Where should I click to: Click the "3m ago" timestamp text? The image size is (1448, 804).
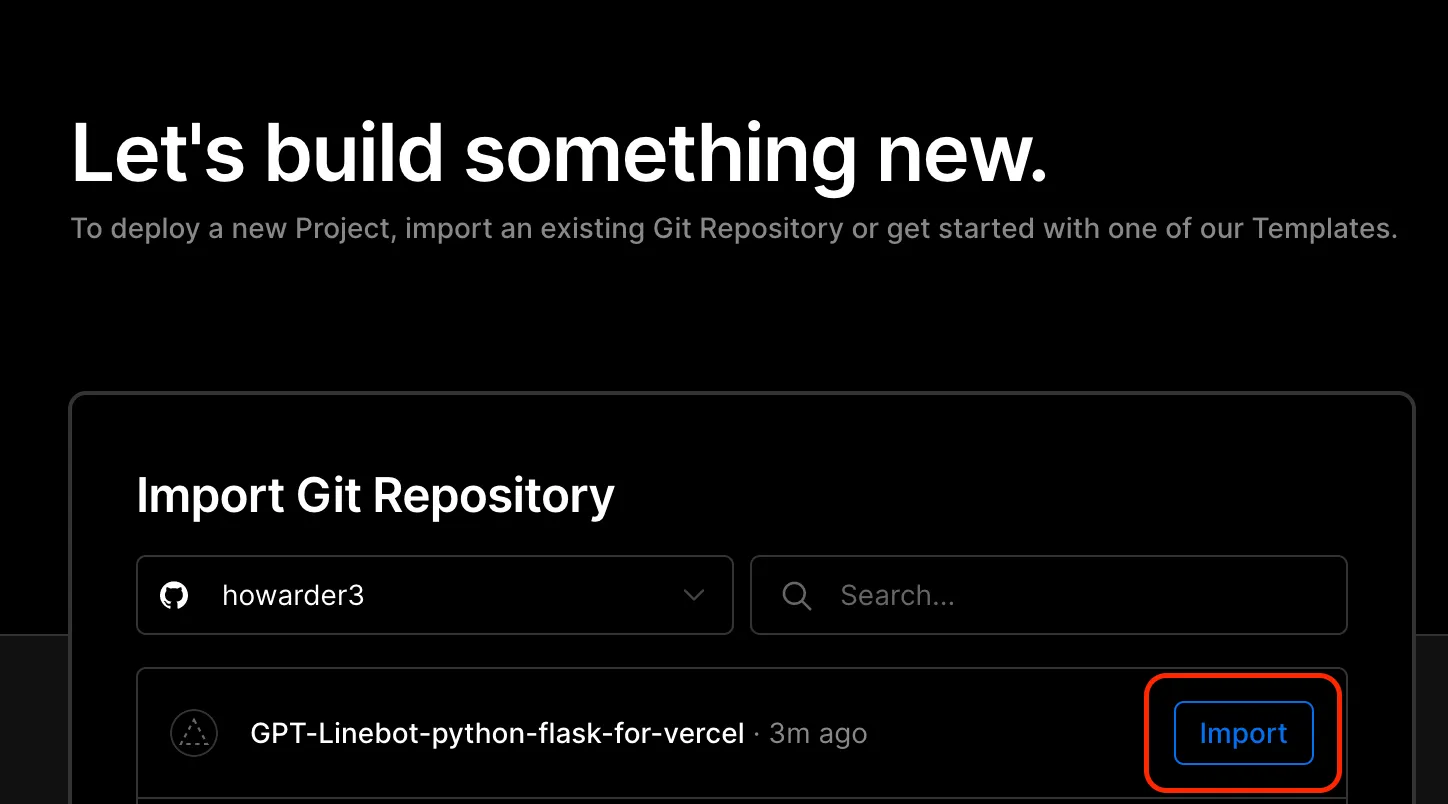pos(817,734)
